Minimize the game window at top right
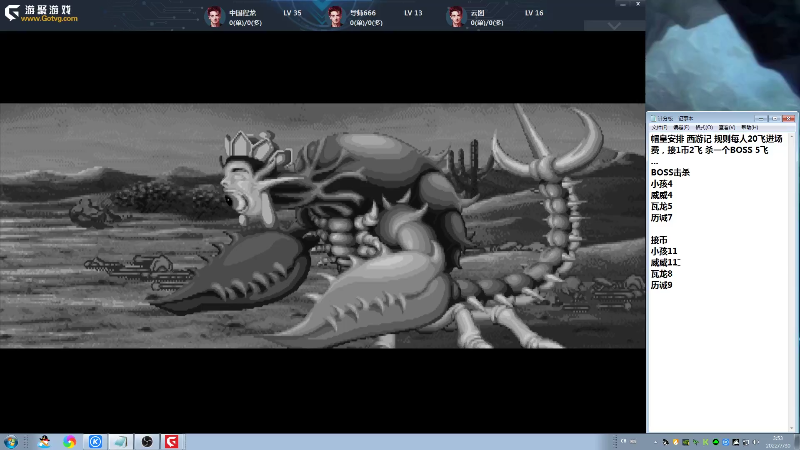 pyautogui.click(x=623, y=4)
